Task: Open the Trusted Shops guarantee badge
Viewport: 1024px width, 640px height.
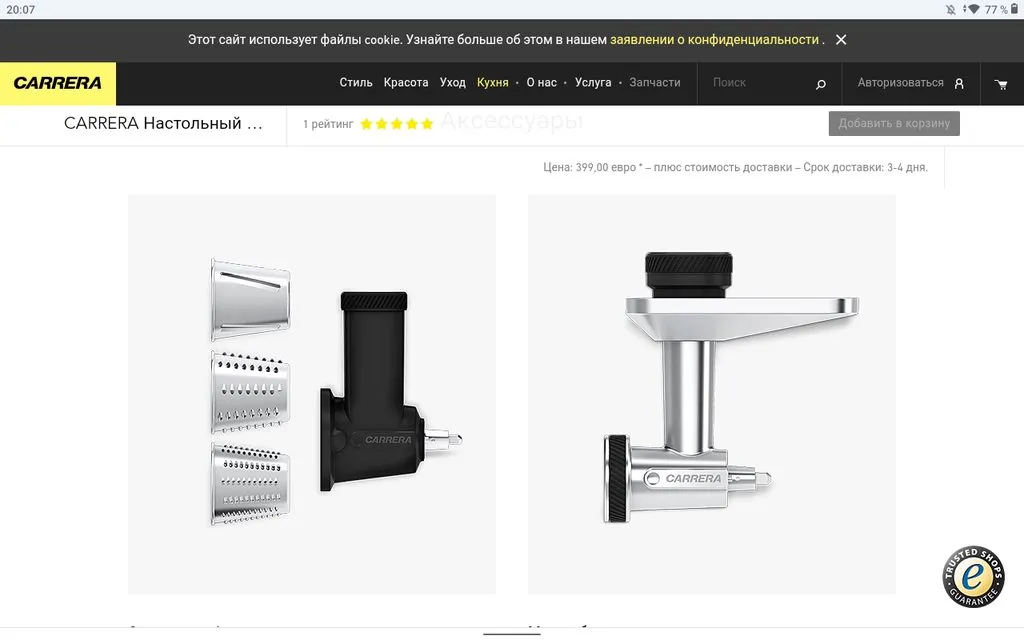Action: (973, 577)
